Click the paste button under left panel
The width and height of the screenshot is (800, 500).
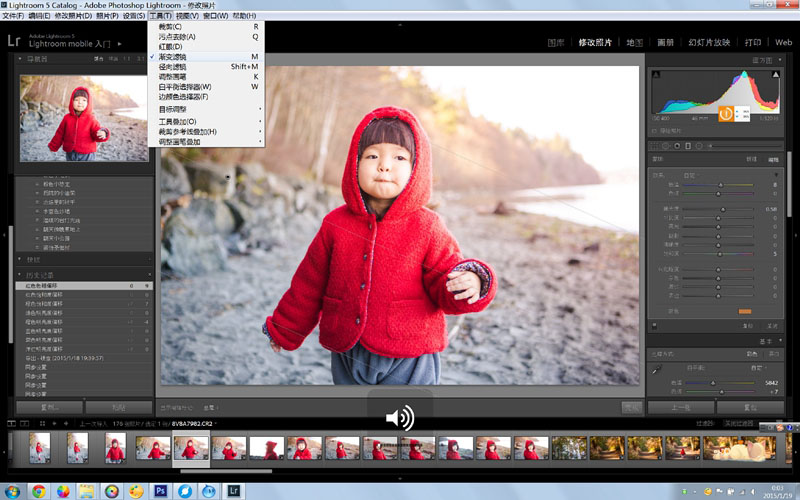click(x=119, y=408)
